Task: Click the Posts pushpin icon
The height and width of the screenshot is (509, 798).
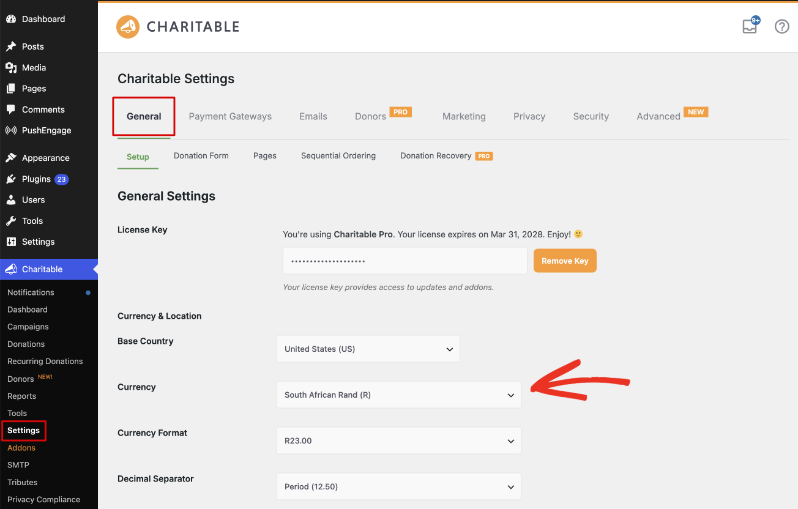Action: coord(11,46)
